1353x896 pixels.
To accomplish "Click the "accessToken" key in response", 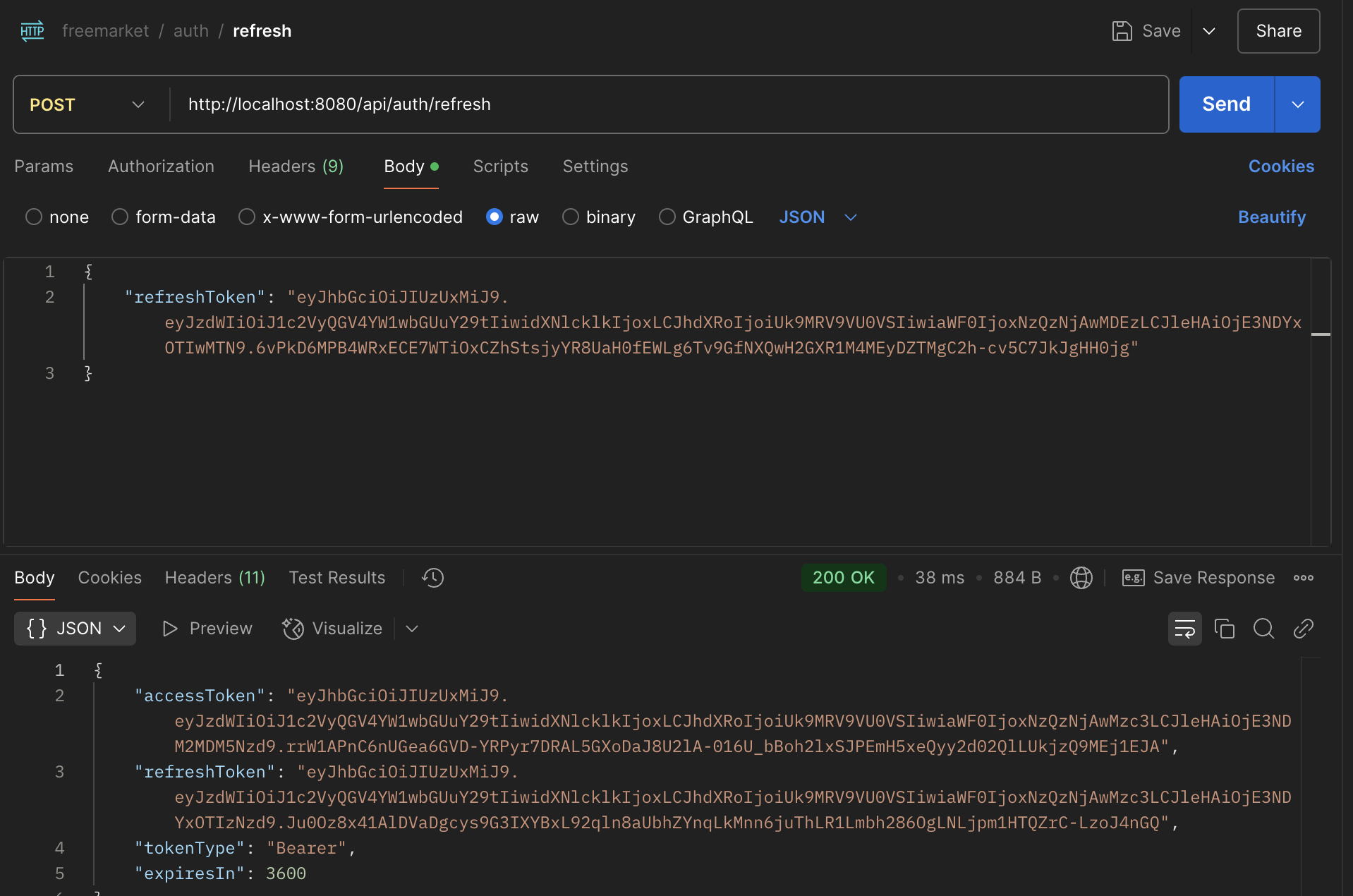I will (200, 696).
